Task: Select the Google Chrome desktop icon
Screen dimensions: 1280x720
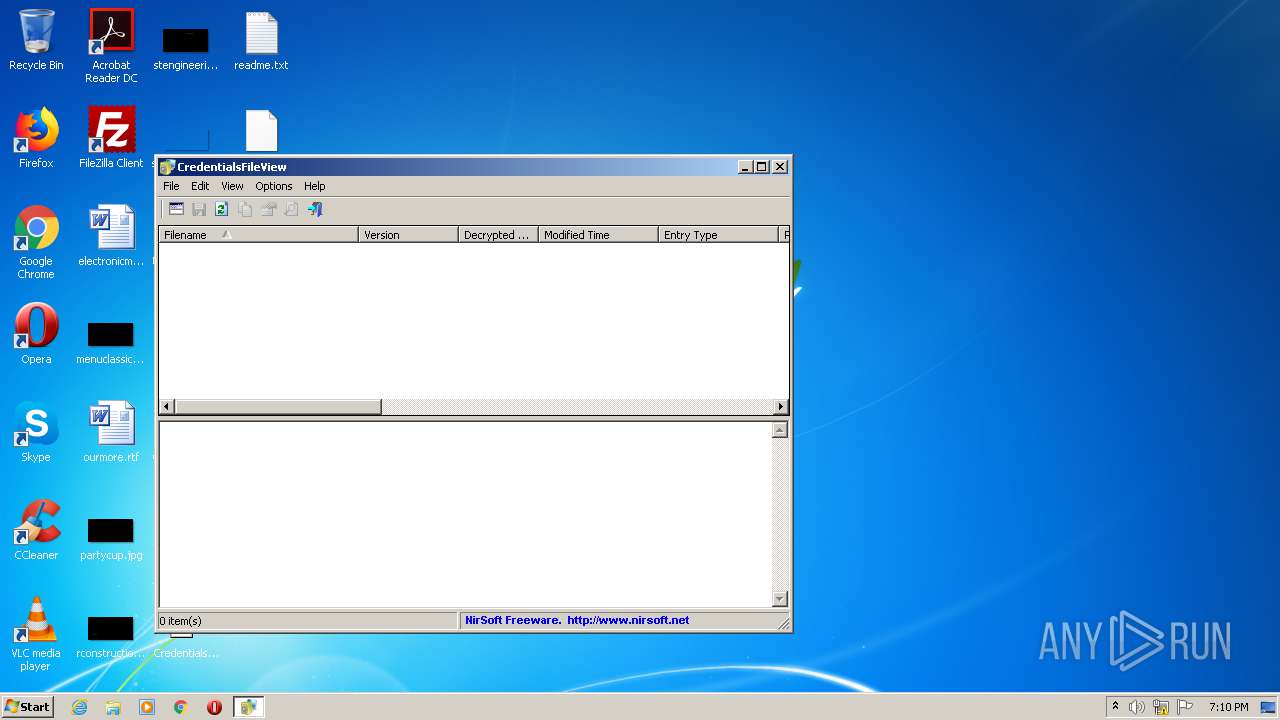Action: point(36,242)
